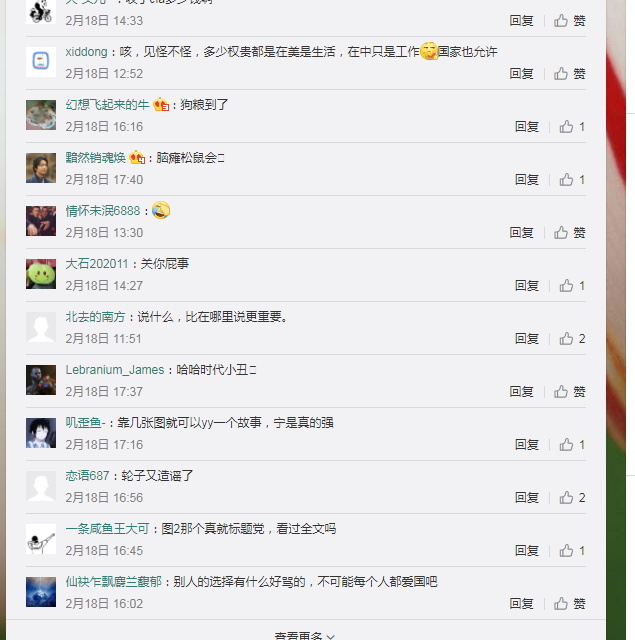The width and height of the screenshot is (635, 640).
Task: Open xiddong's user profile link
Action: pos(86,52)
